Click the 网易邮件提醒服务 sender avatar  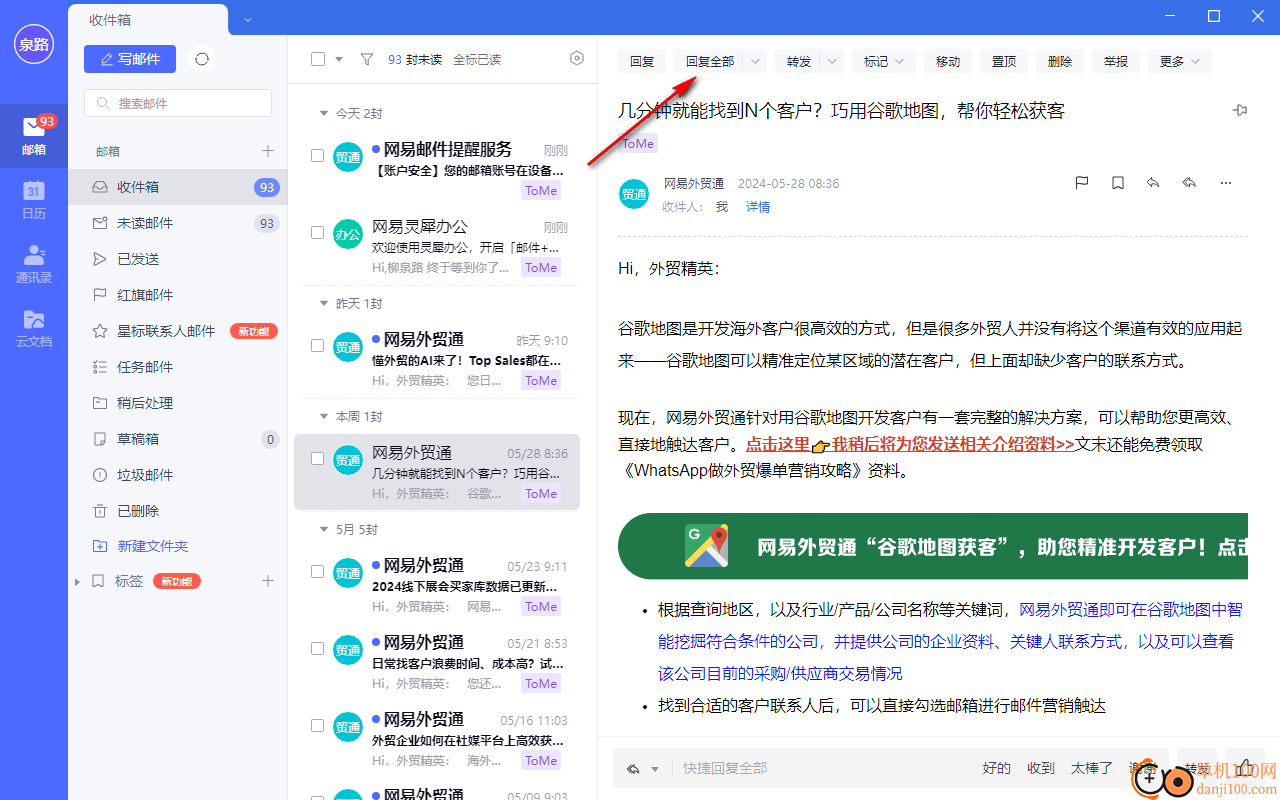(348, 156)
